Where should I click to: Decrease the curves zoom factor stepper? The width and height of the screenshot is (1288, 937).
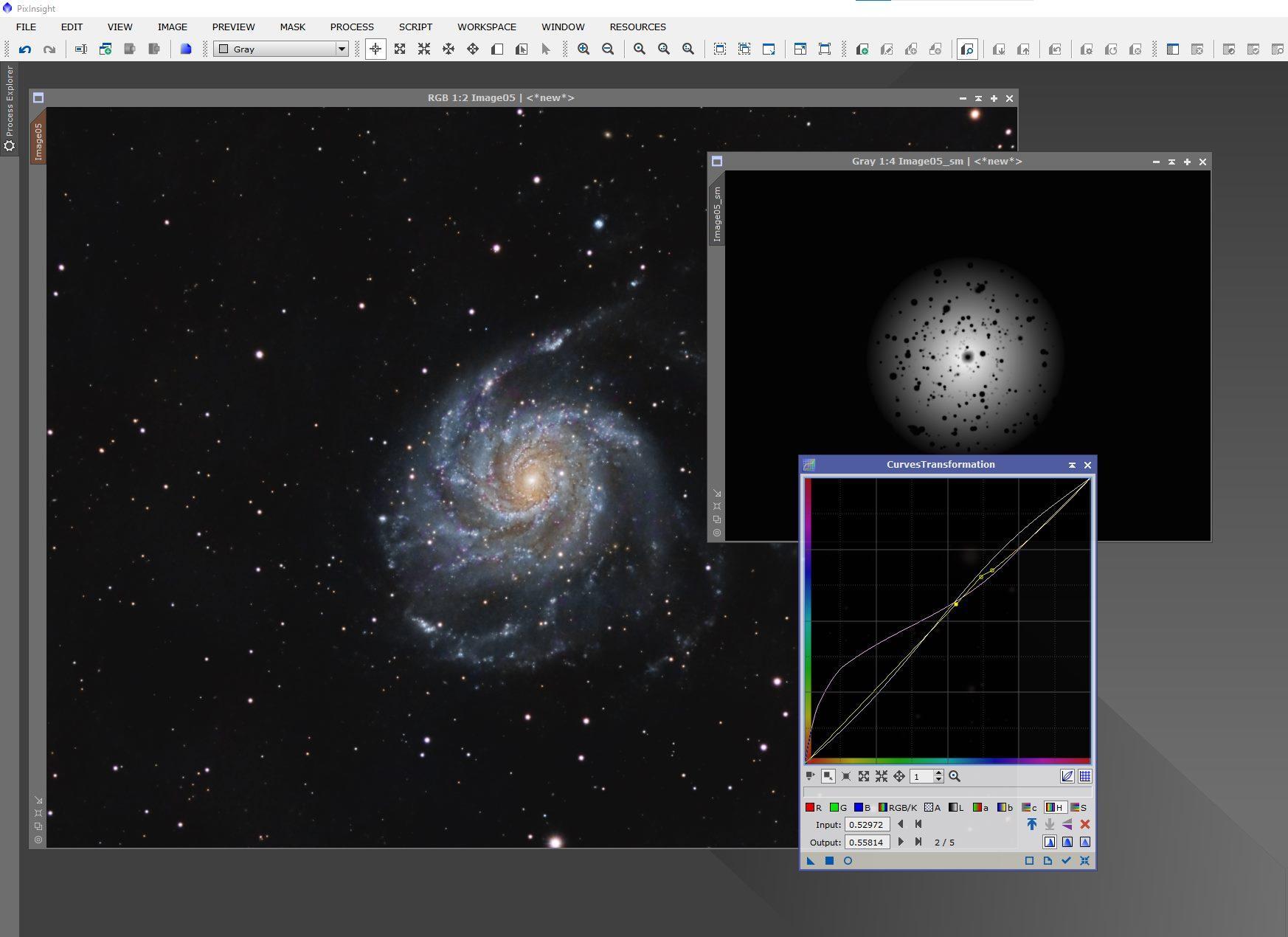[938, 780]
